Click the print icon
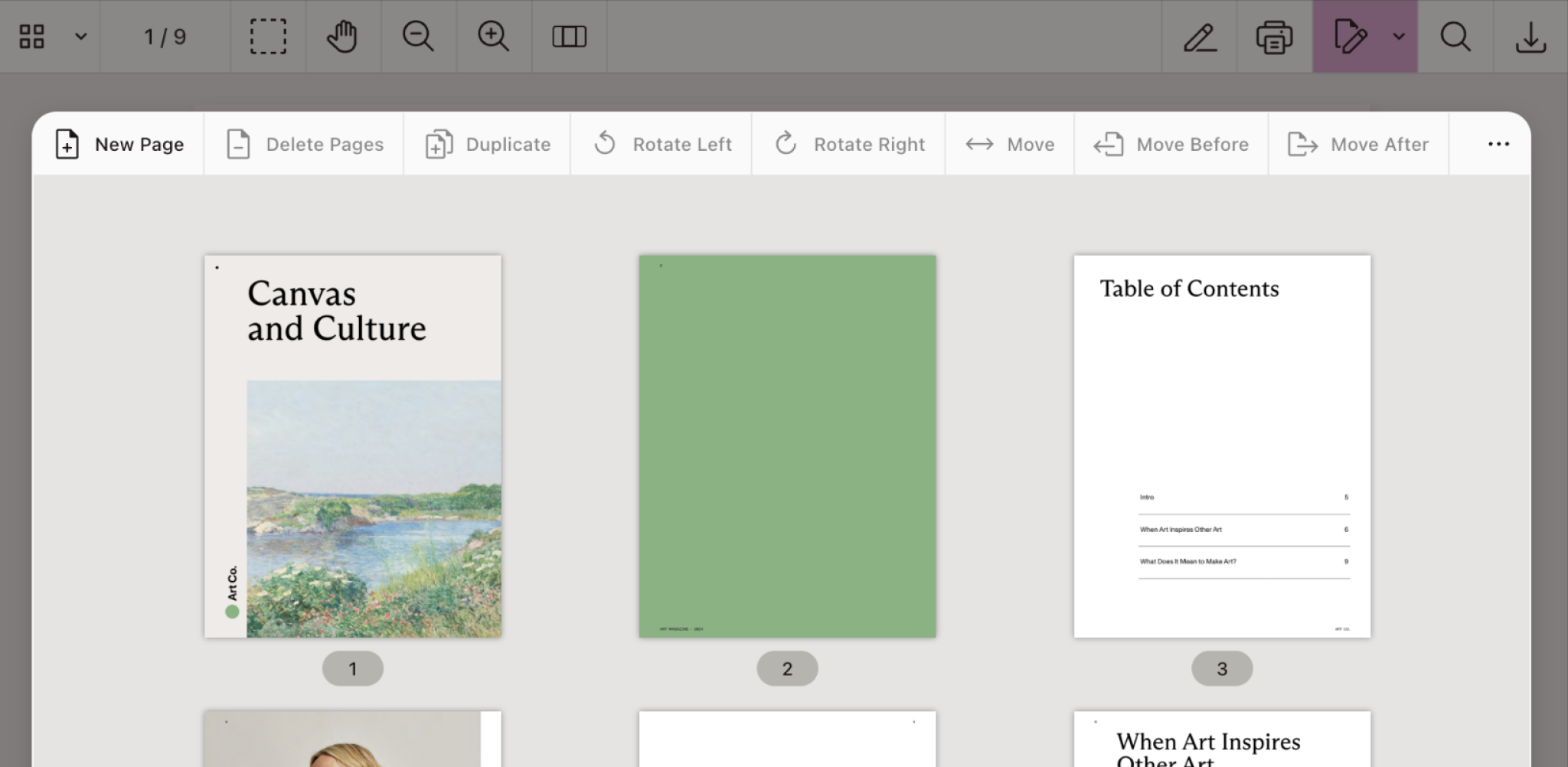Viewport: 1568px width, 767px height. pos(1274,37)
